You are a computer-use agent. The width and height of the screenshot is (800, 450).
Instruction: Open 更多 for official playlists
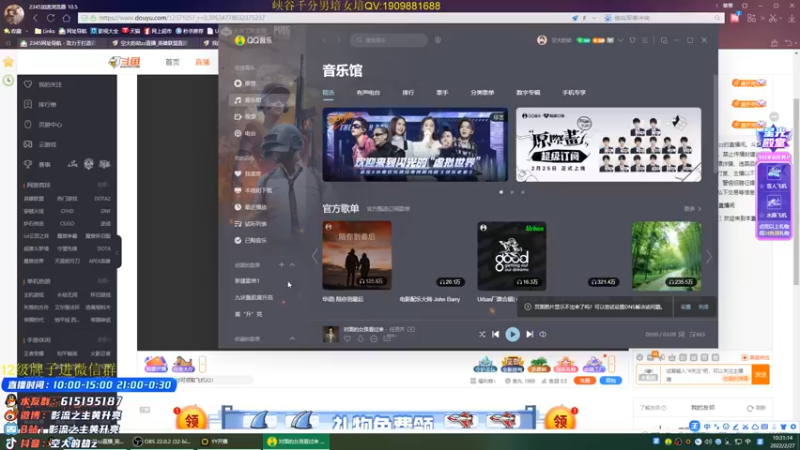coord(692,209)
